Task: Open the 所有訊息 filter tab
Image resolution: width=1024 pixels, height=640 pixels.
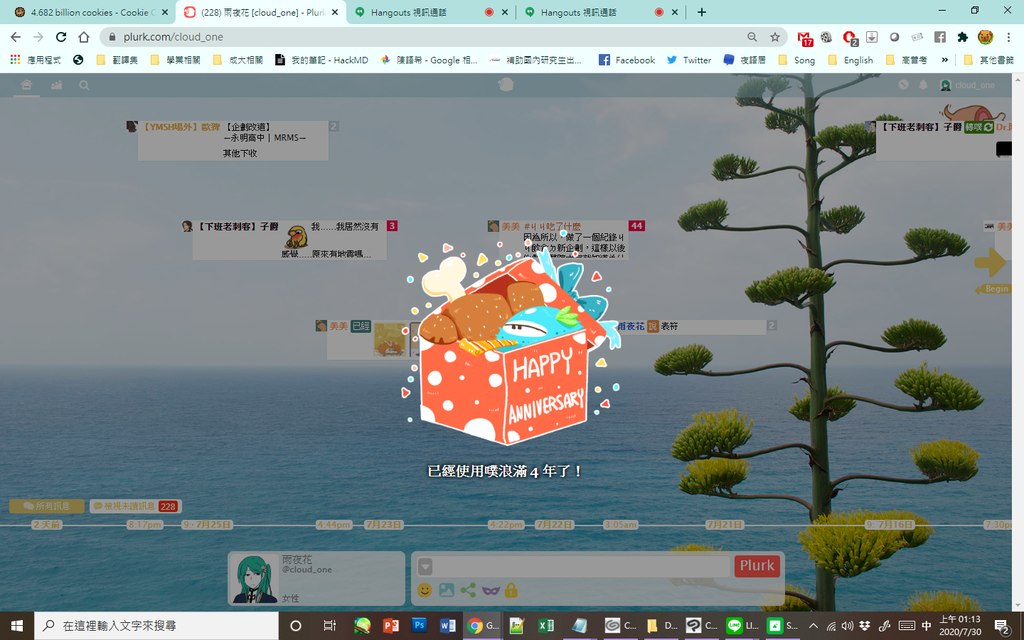Action: coord(47,506)
